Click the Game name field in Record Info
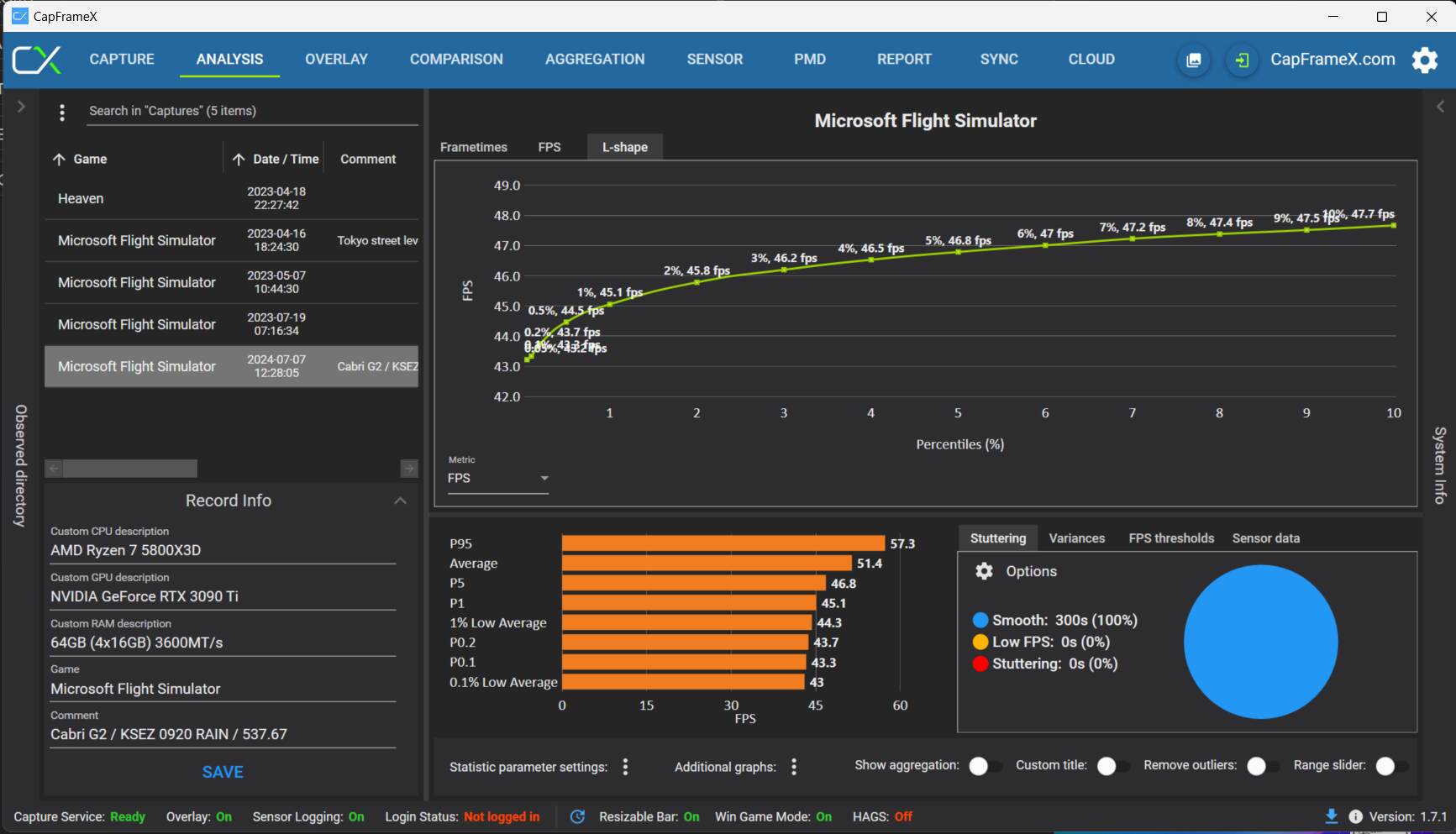This screenshot has width=1456, height=834. pyautogui.click(x=223, y=690)
